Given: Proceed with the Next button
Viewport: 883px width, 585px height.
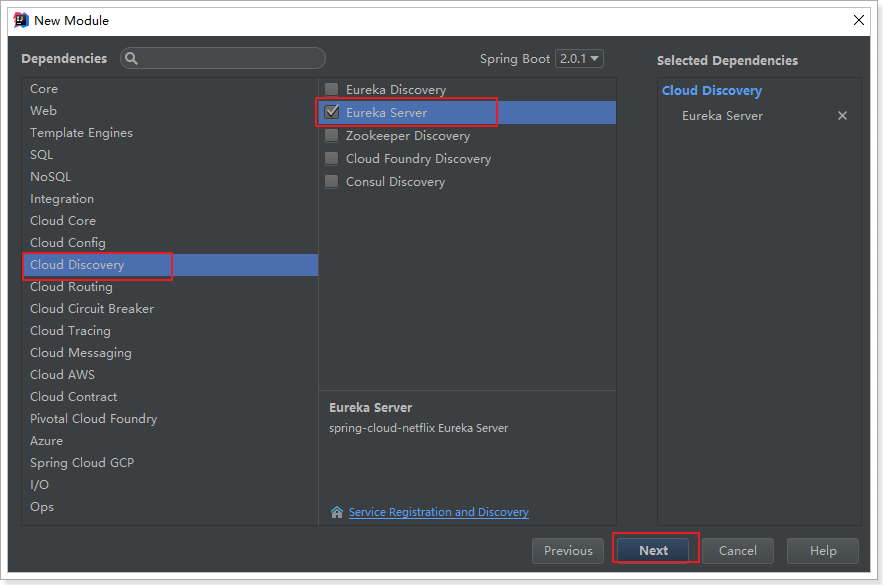Looking at the screenshot, I should (653, 551).
